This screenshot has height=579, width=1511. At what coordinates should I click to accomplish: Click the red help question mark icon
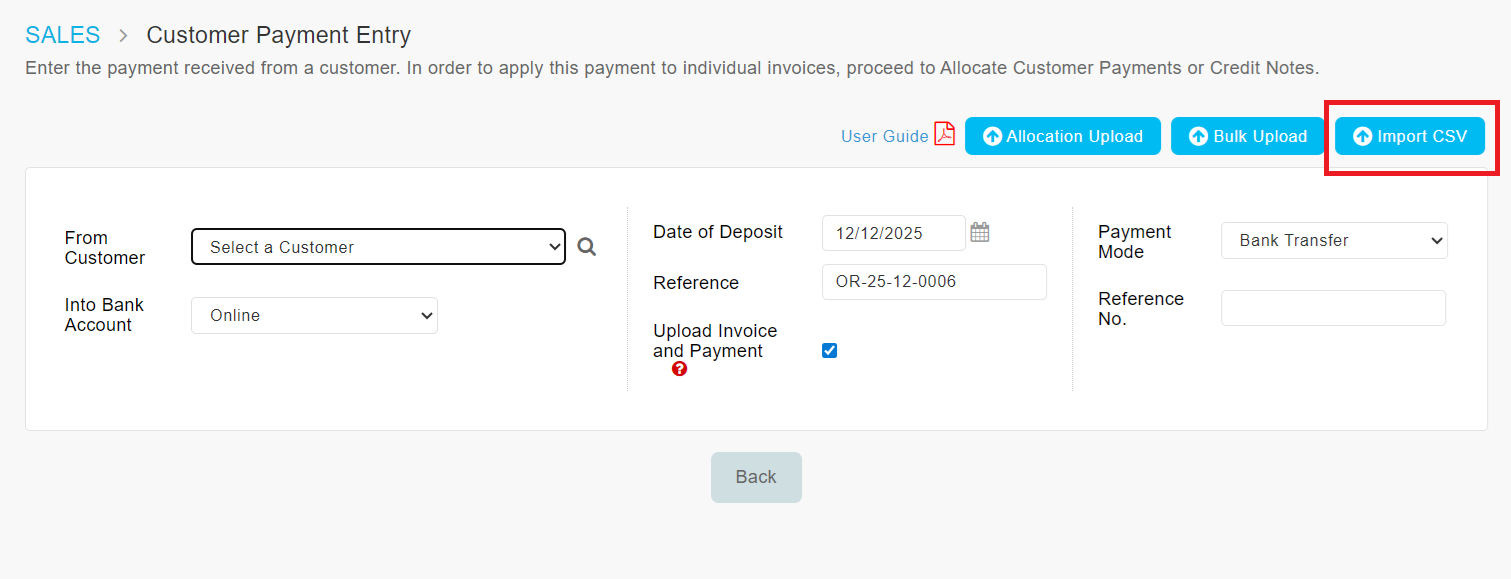tap(680, 369)
